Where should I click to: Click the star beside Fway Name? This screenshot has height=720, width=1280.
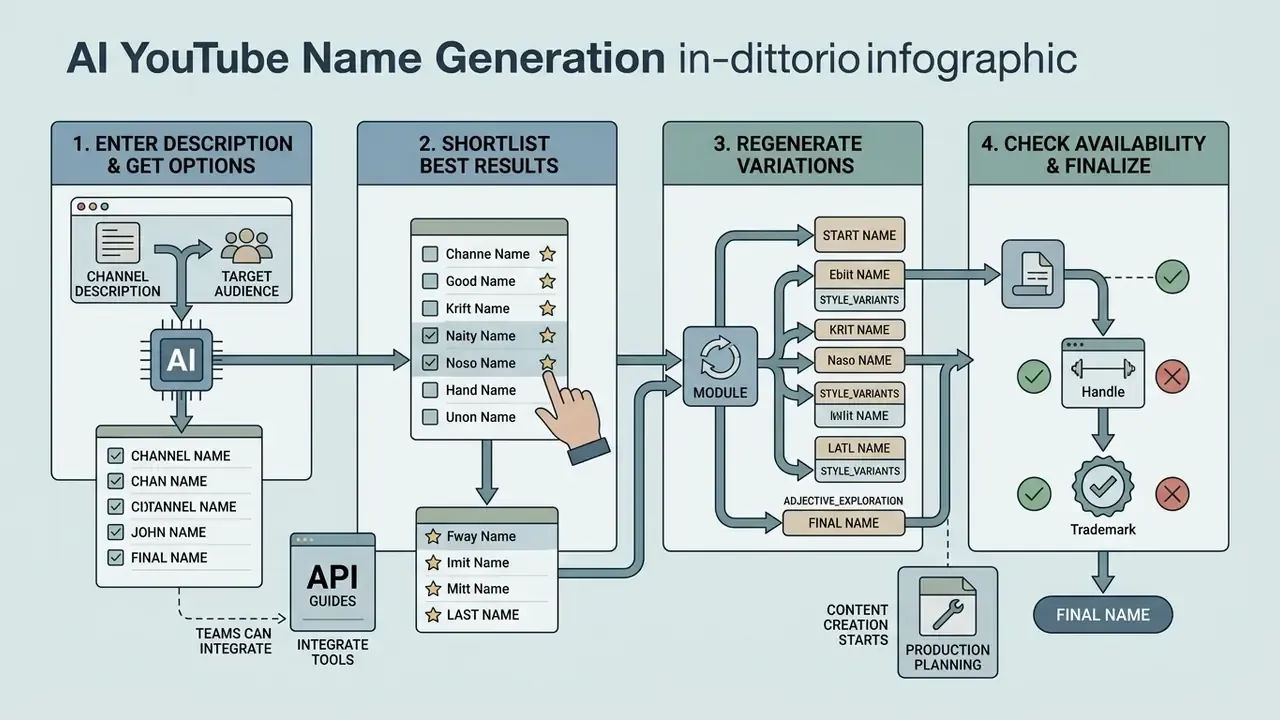[x=433, y=536]
